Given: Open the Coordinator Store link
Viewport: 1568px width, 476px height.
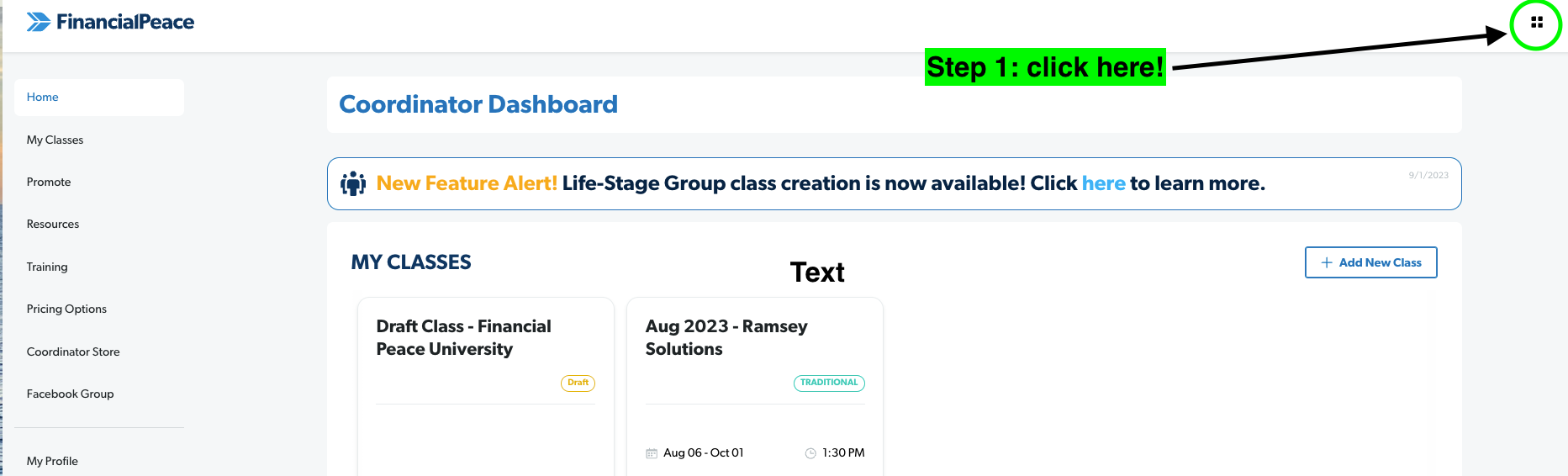Looking at the screenshot, I should [x=73, y=352].
